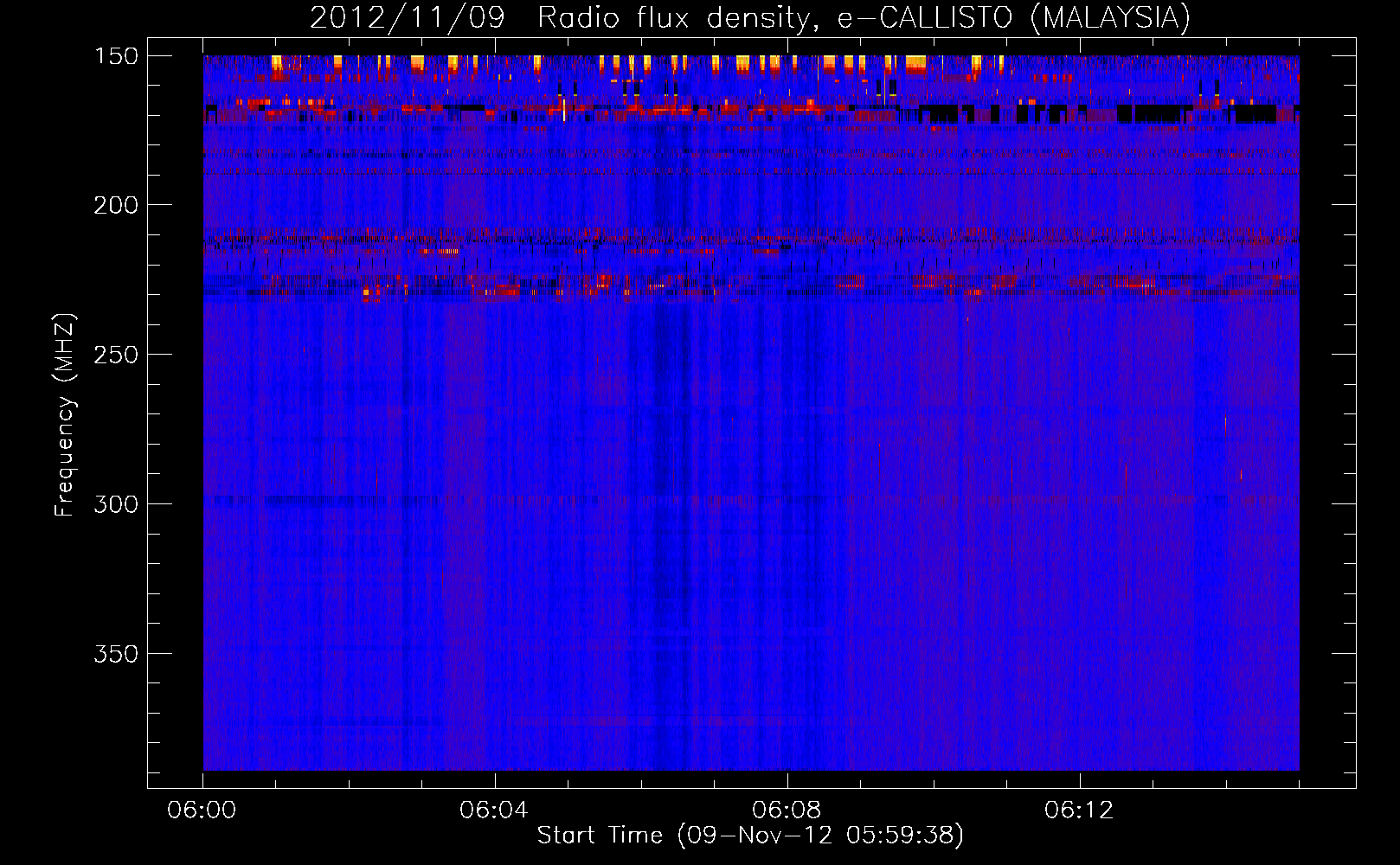
Task: Select the 300 frequency axis label
Action: tap(116, 504)
